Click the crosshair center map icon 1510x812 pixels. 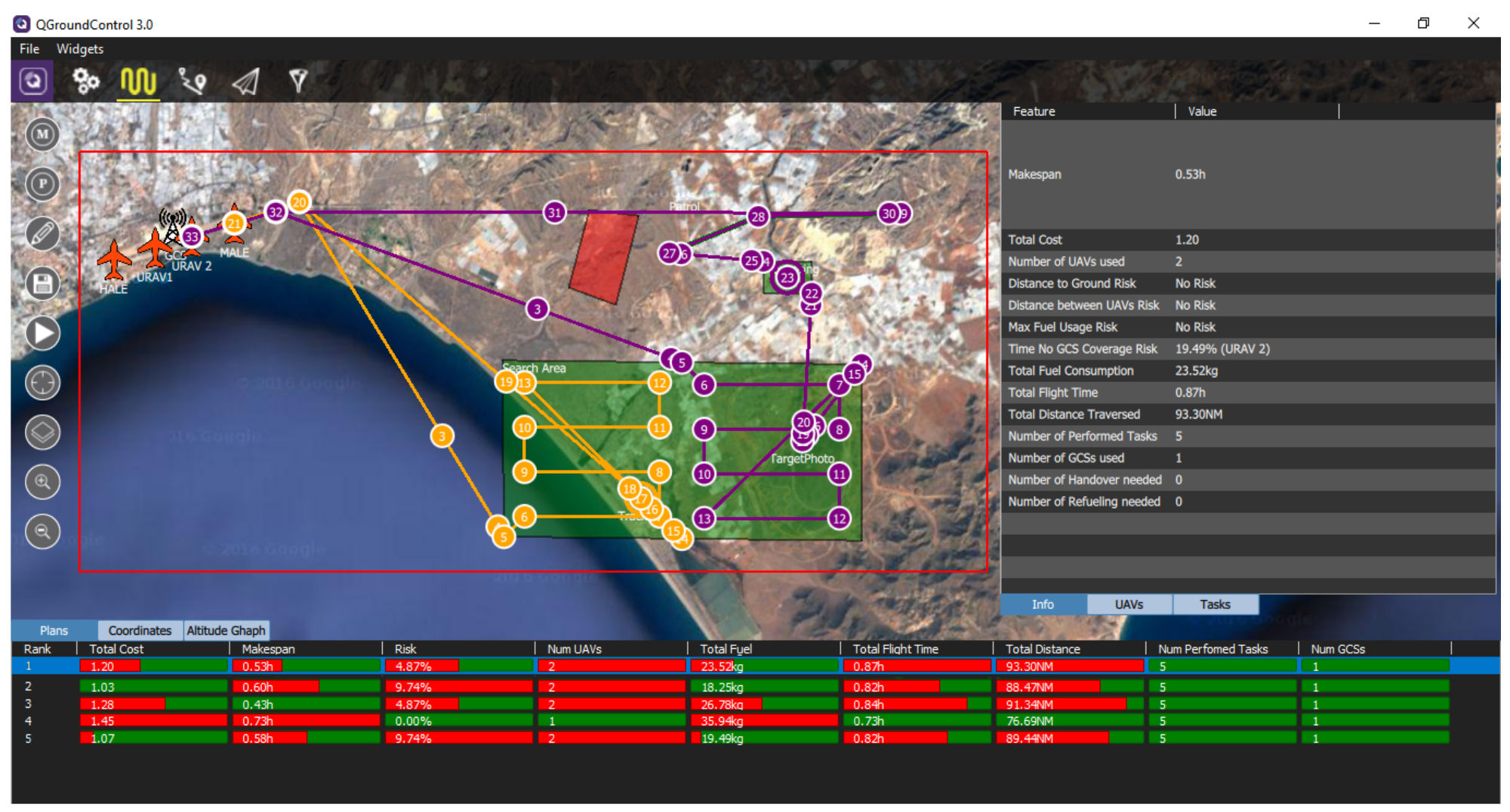(x=42, y=383)
